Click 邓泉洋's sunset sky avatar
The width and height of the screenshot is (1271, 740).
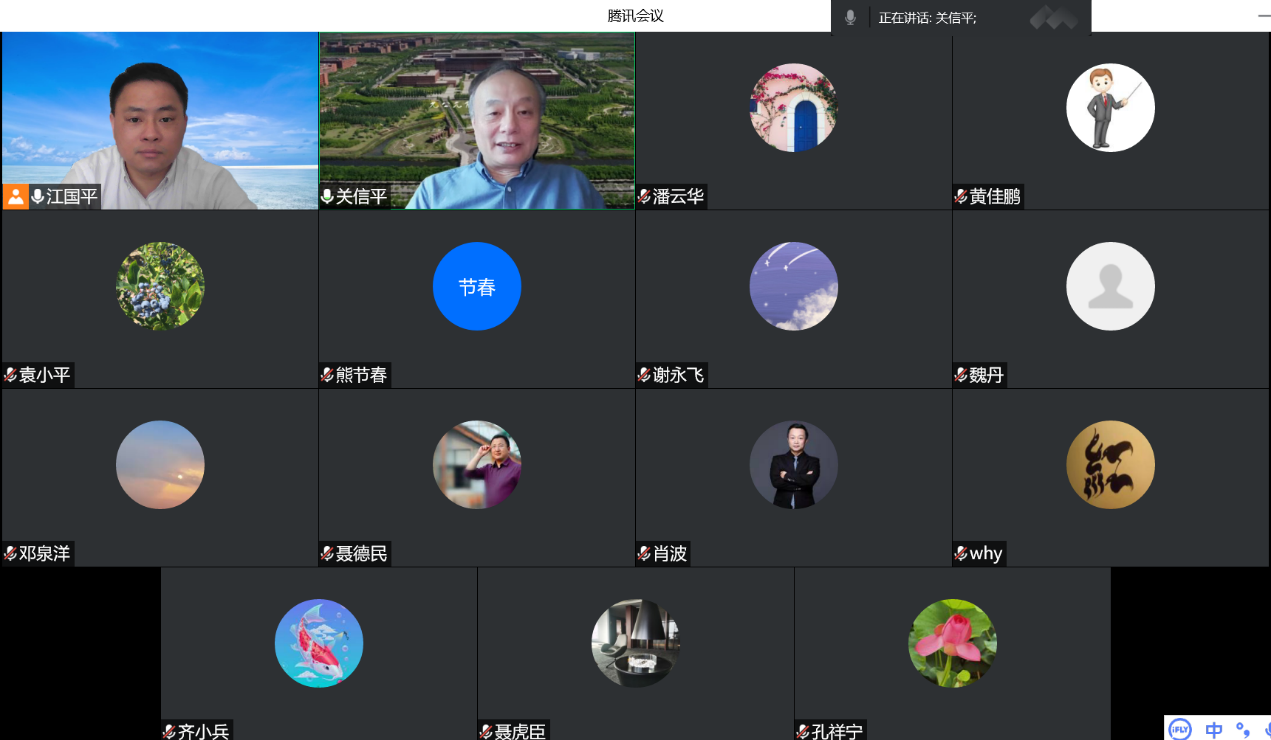pyautogui.click(x=160, y=465)
